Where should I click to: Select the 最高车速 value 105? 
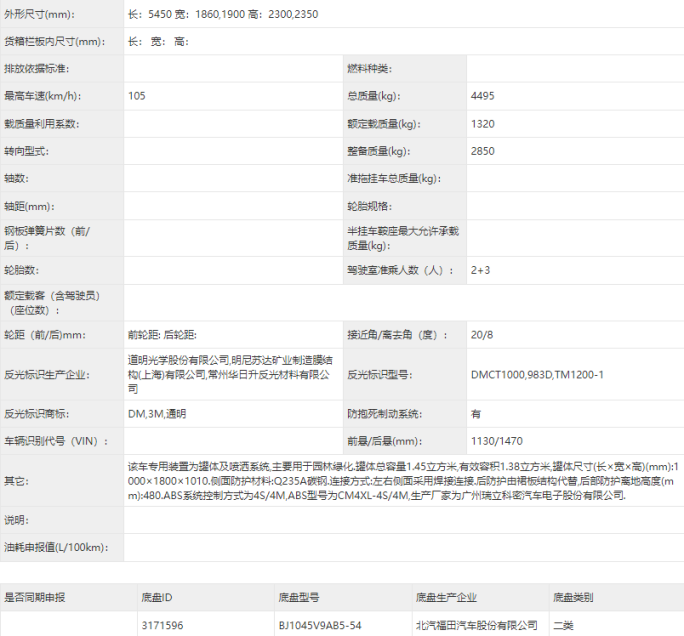[138, 96]
